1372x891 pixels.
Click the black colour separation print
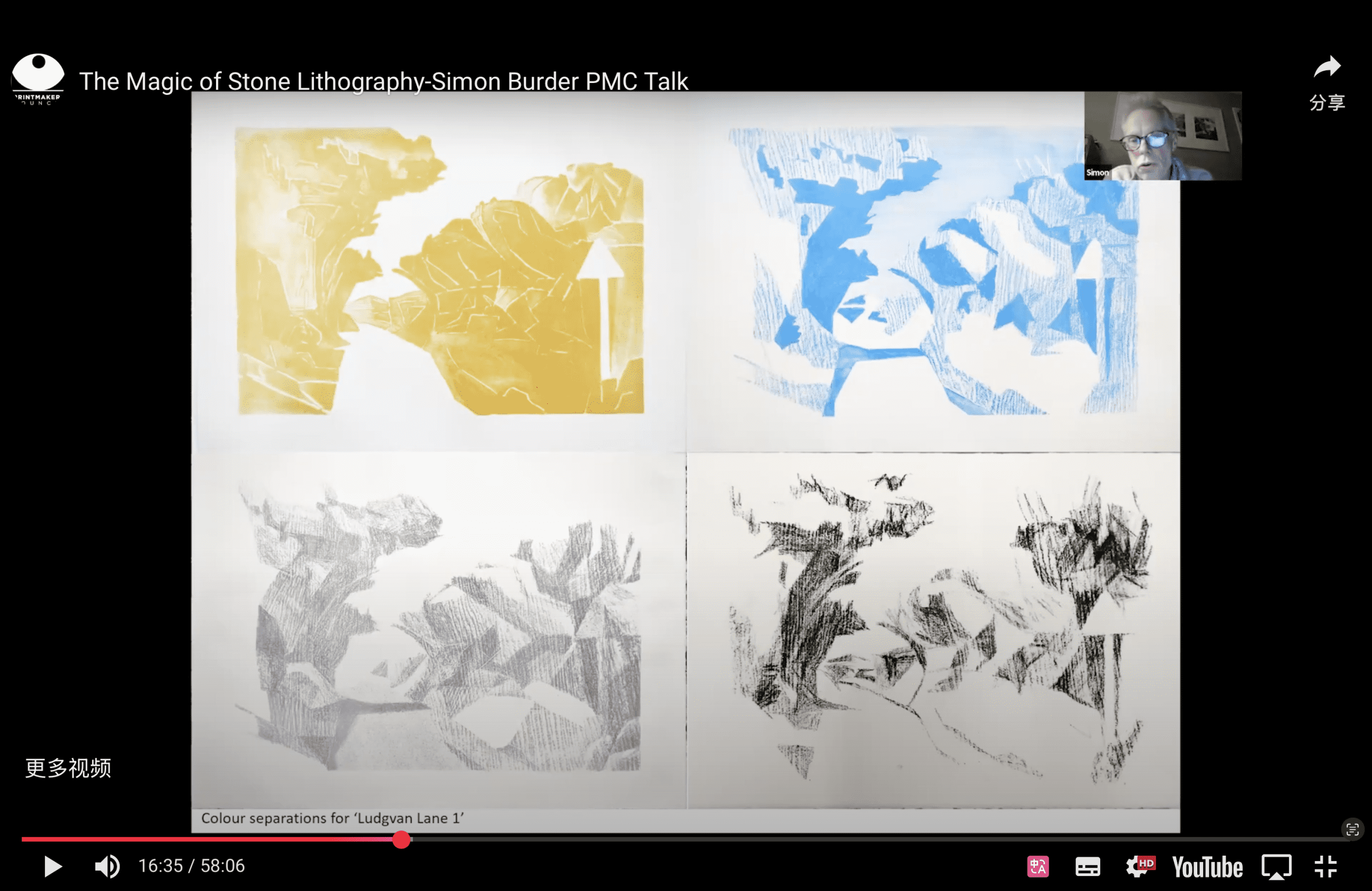tap(939, 628)
